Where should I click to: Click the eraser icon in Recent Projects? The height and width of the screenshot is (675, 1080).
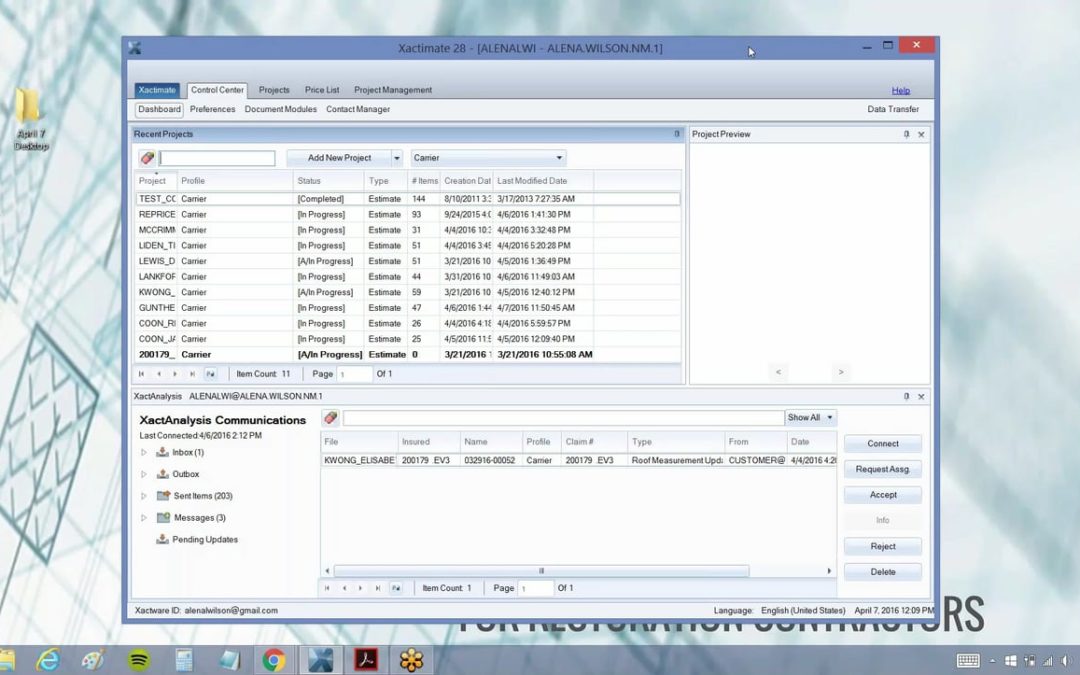click(147, 158)
